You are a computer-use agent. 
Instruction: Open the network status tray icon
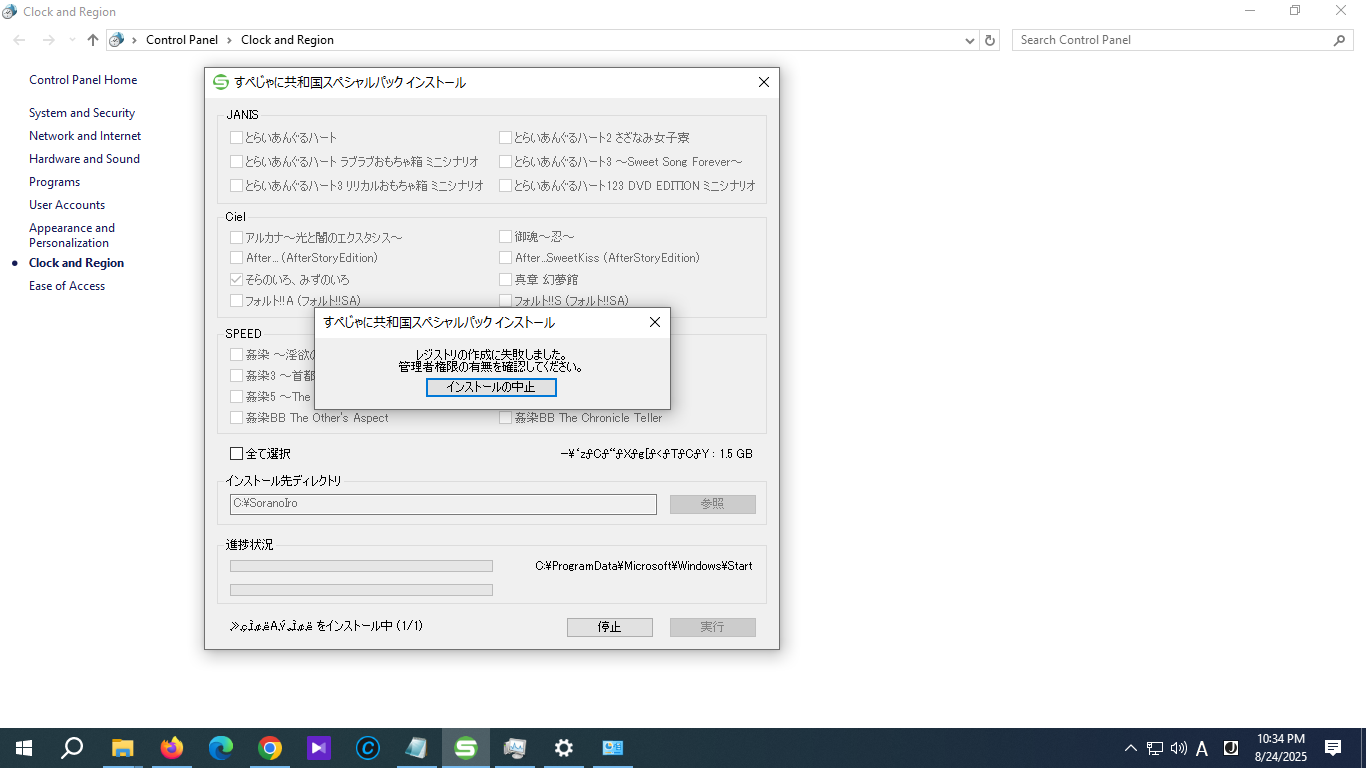[x=1155, y=748]
